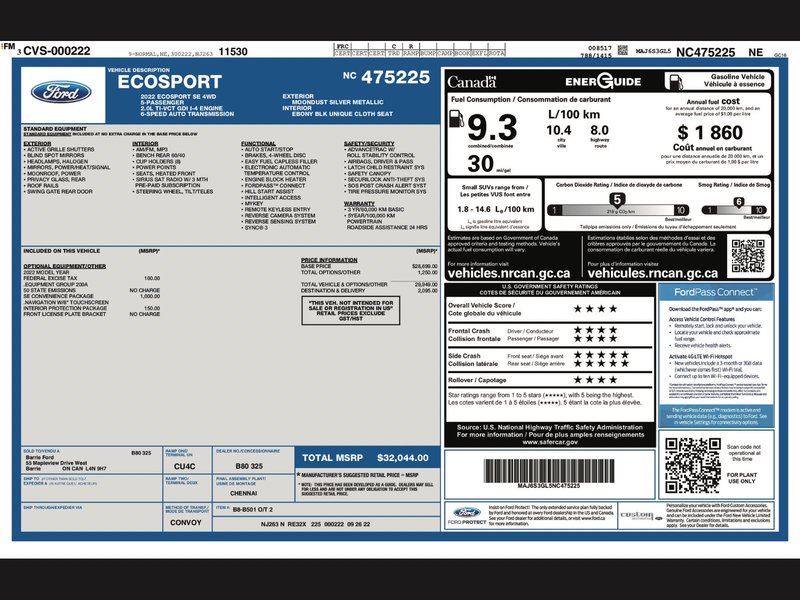
Task: Click the Smog Rating scale marker 6
Action: point(737,203)
